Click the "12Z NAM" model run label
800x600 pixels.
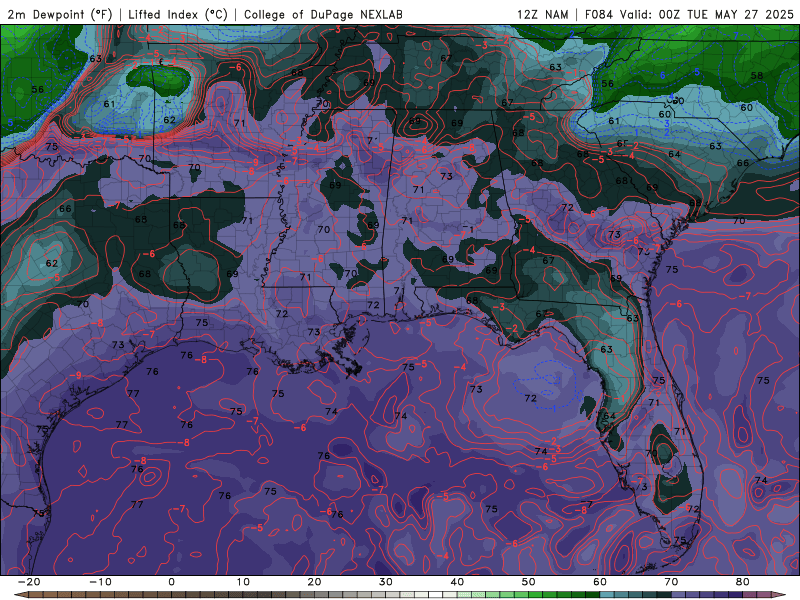point(542,14)
